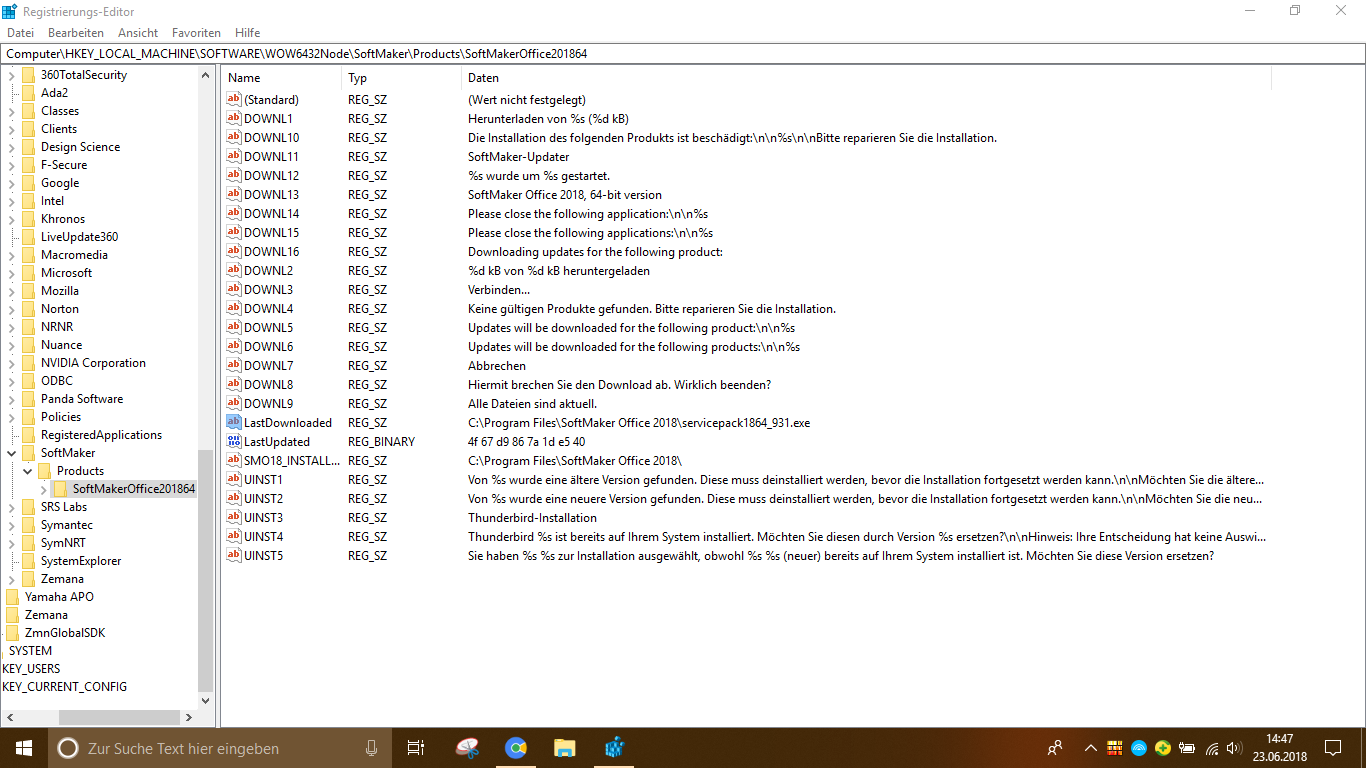Sort values by the Typ column header
This screenshot has width=1366, height=768.
click(401, 78)
